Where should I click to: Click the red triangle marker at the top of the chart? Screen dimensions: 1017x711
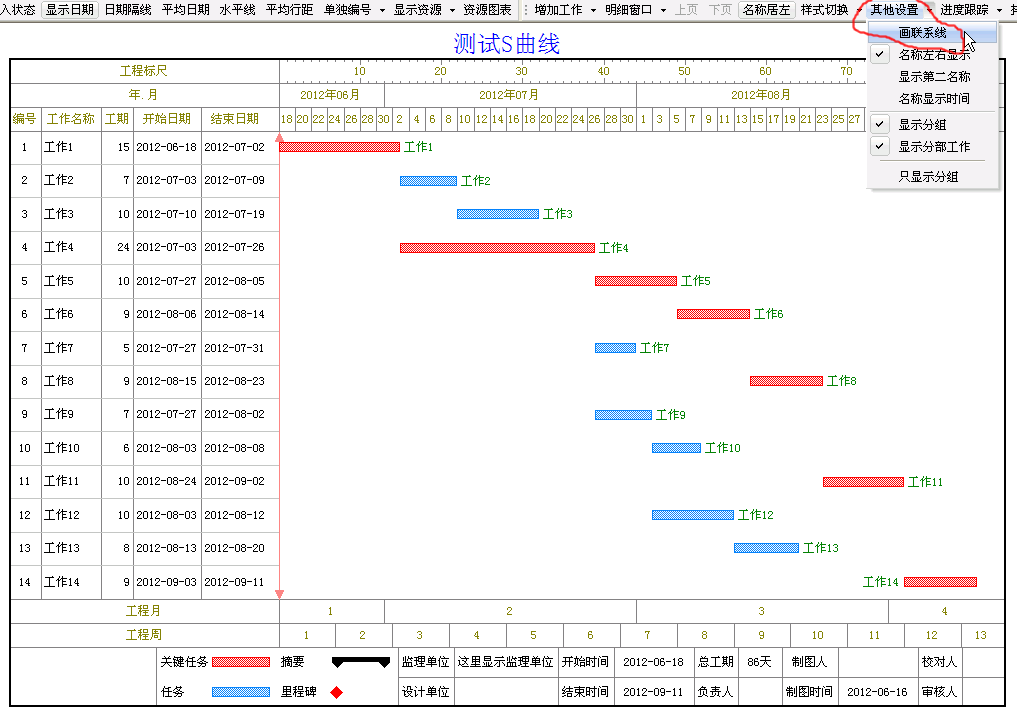(279, 137)
